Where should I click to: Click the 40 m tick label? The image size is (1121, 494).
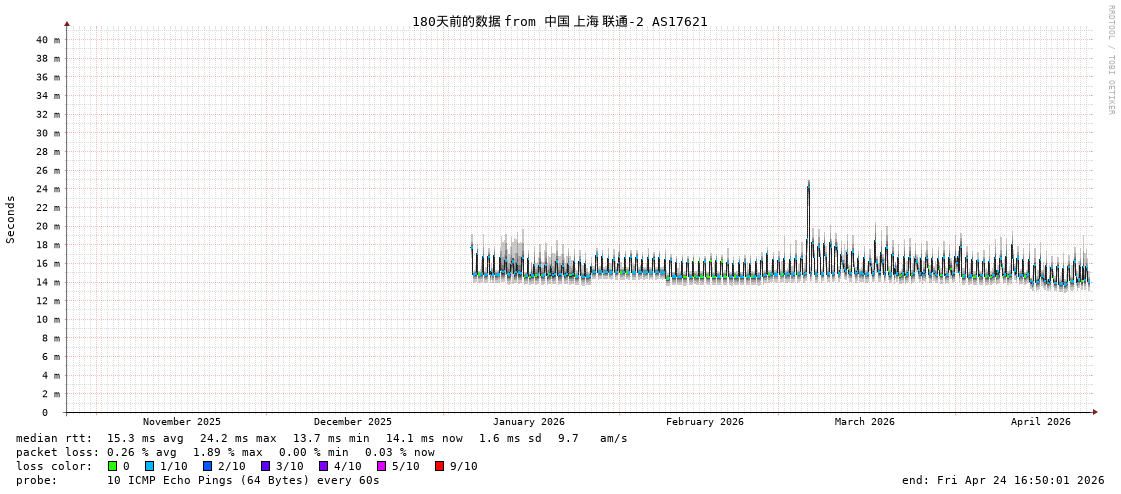(x=48, y=40)
